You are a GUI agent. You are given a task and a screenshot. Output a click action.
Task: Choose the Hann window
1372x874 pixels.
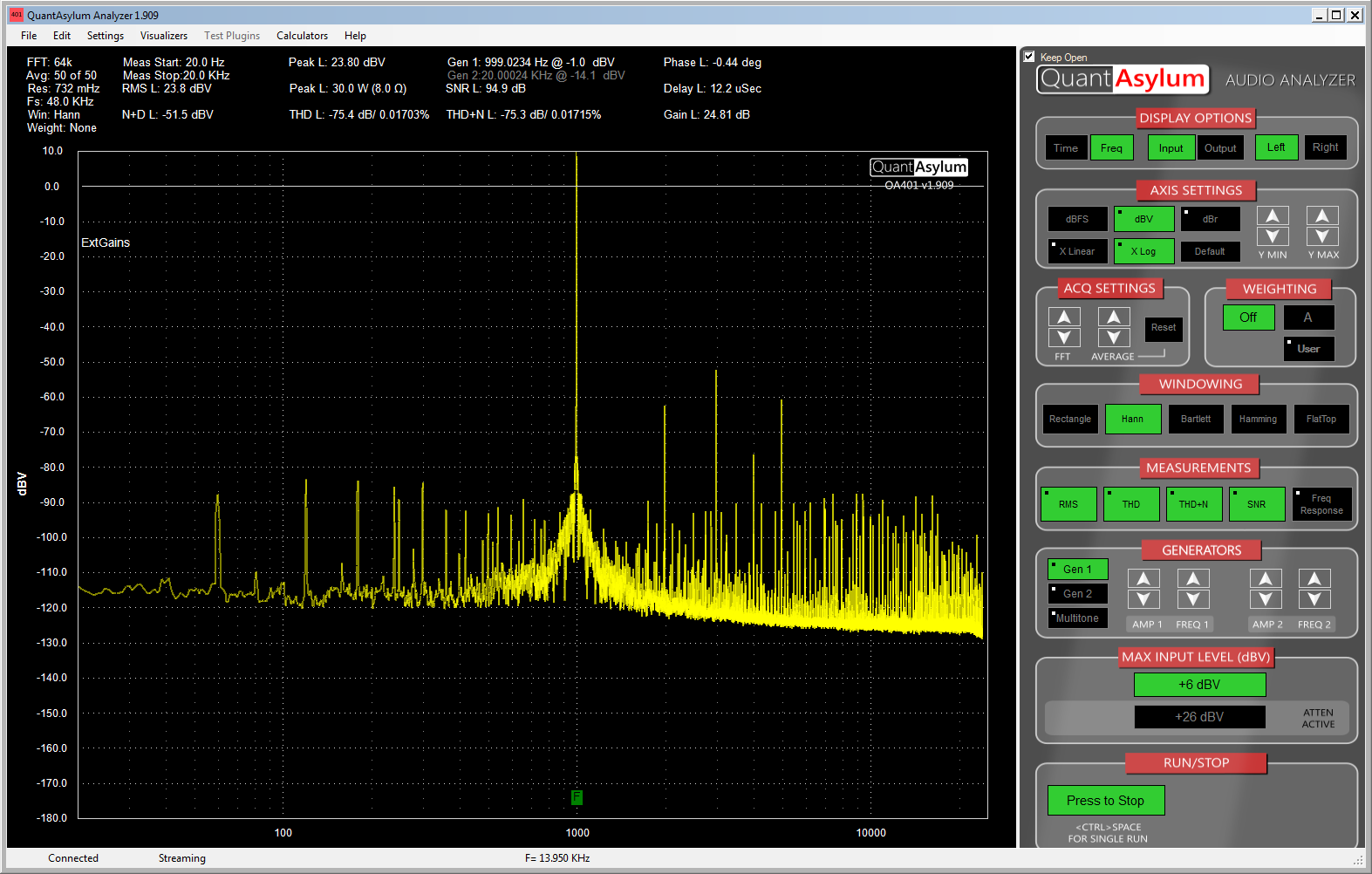tap(1133, 420)
